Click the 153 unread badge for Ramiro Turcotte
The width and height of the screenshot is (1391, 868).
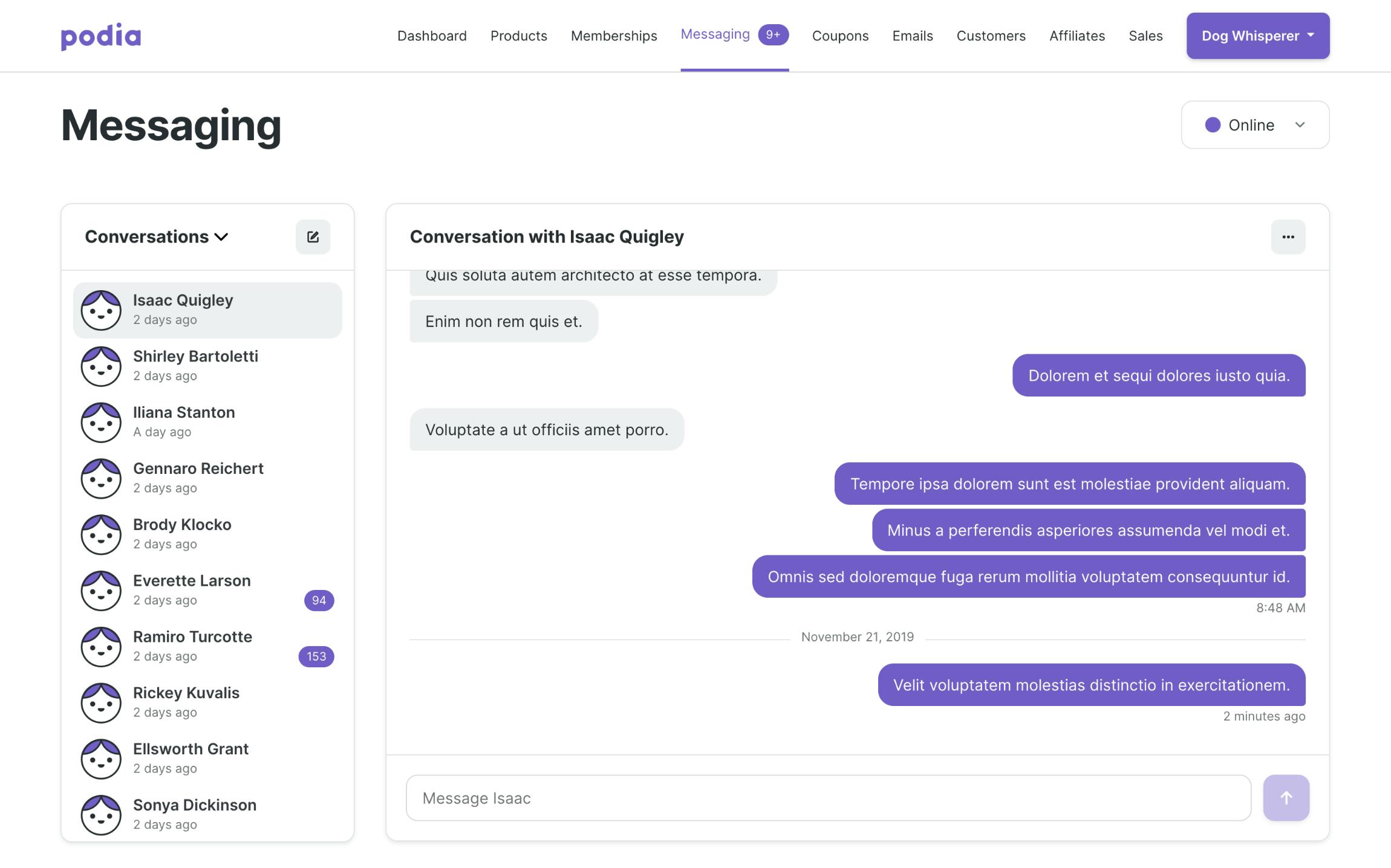316,656
